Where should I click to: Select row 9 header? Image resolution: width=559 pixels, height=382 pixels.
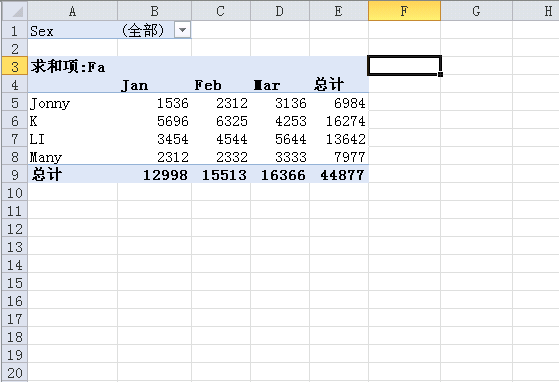(x=15, y=174)
